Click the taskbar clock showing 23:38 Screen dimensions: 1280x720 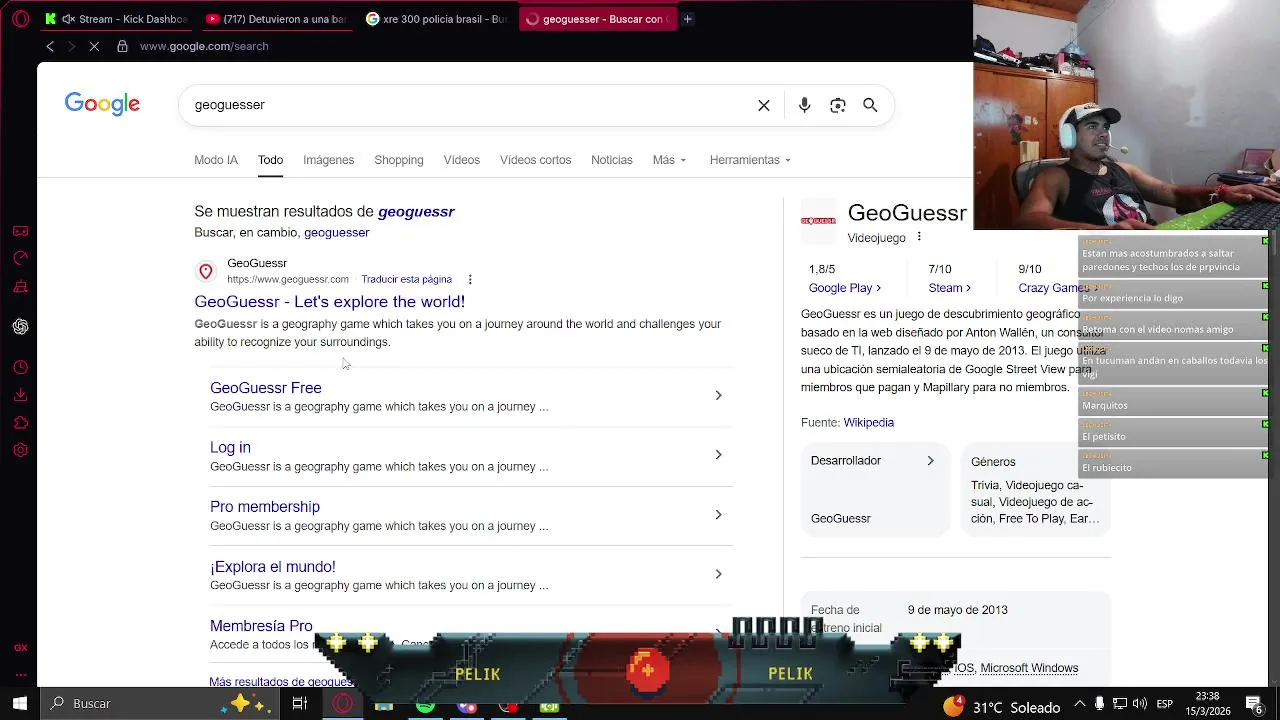click(x=1207, y=703)
